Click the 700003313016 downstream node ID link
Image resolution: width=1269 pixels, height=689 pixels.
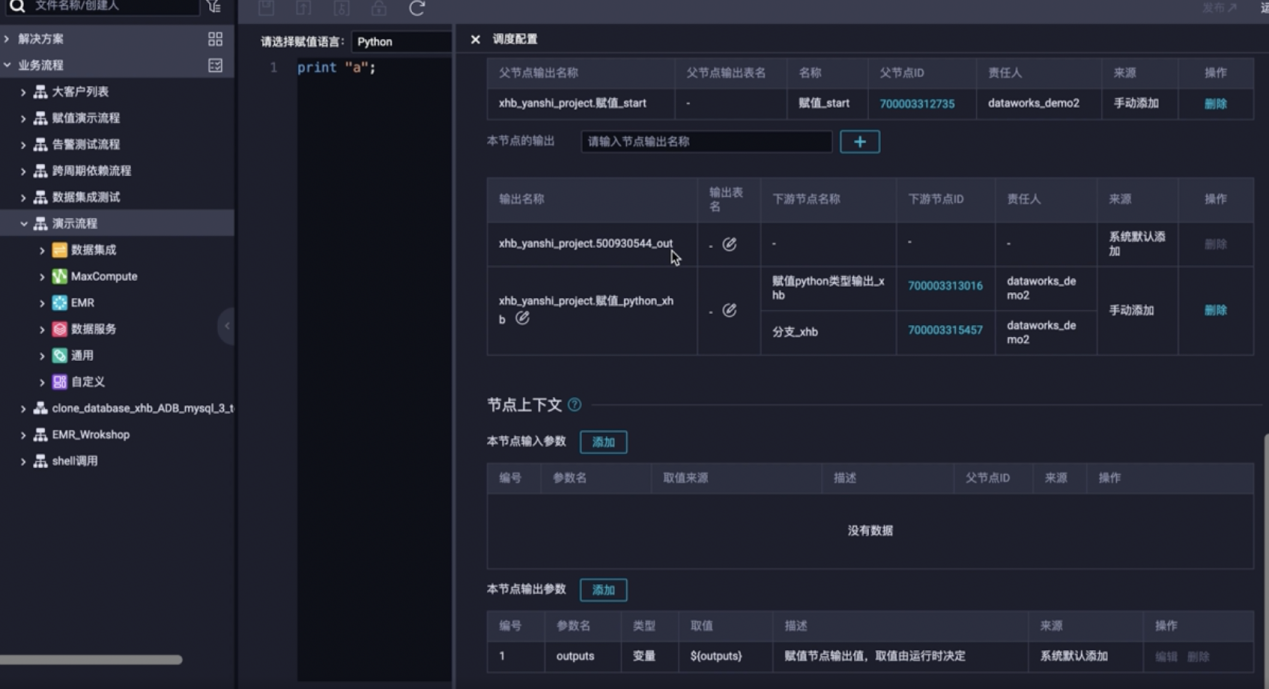click(x=945, y=285)
